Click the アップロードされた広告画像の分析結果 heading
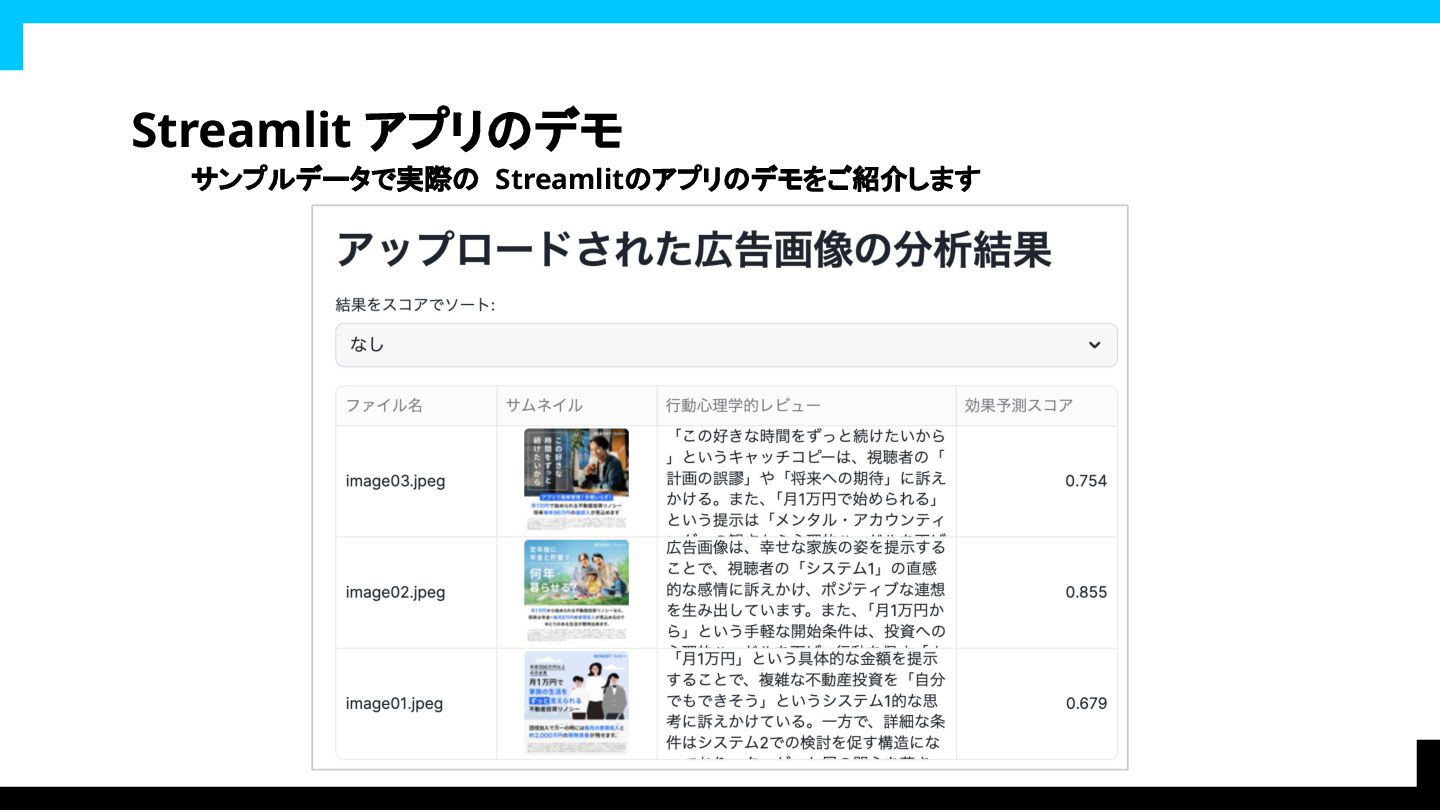The image size is (1440, 810). click(694, 249)
